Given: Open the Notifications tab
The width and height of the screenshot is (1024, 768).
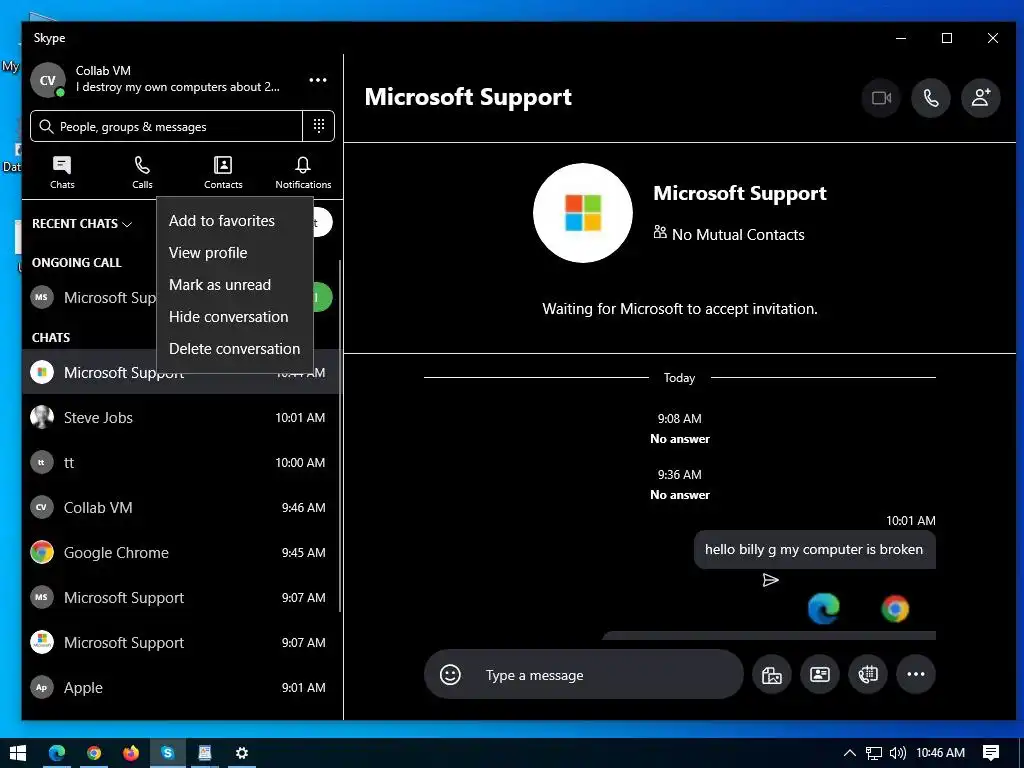Looking at the screenshot, I should click(303, 172).
